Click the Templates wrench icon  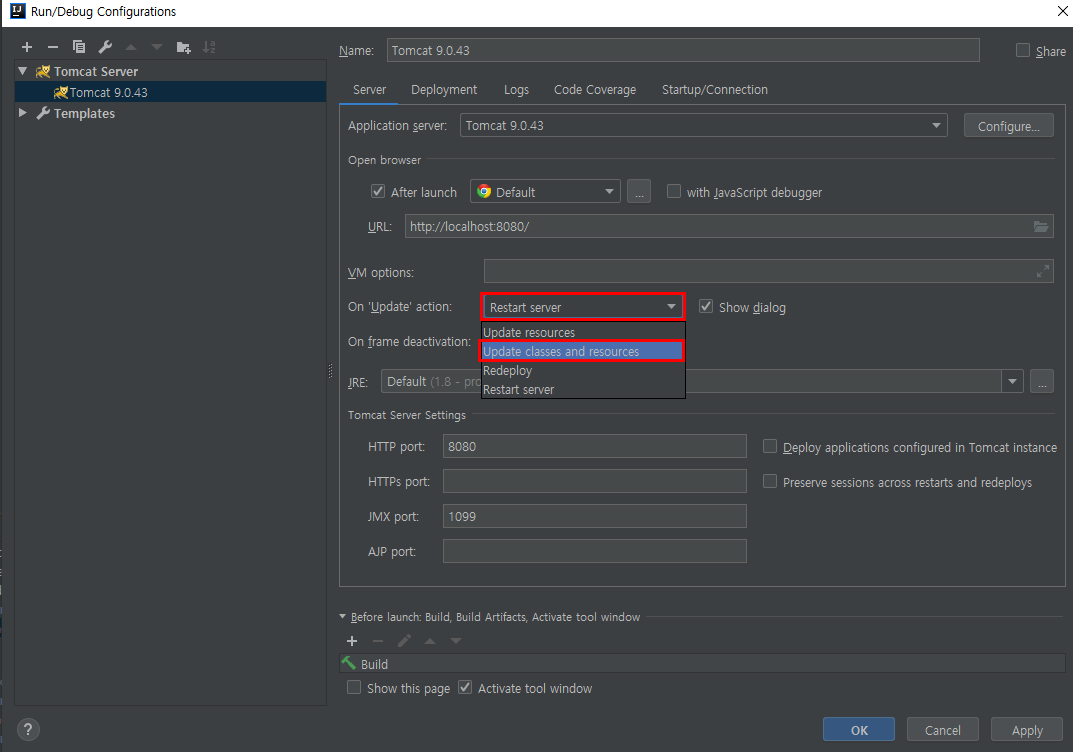click(x=43, y=113)
